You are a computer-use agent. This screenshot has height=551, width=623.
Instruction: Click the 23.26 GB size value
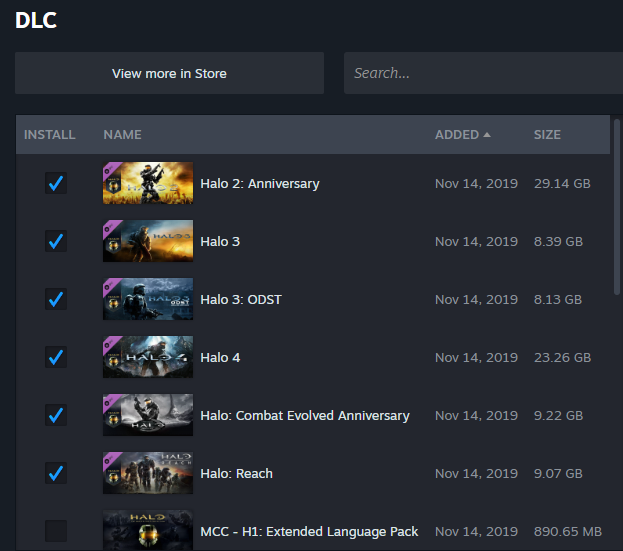(x=562, y=358)
